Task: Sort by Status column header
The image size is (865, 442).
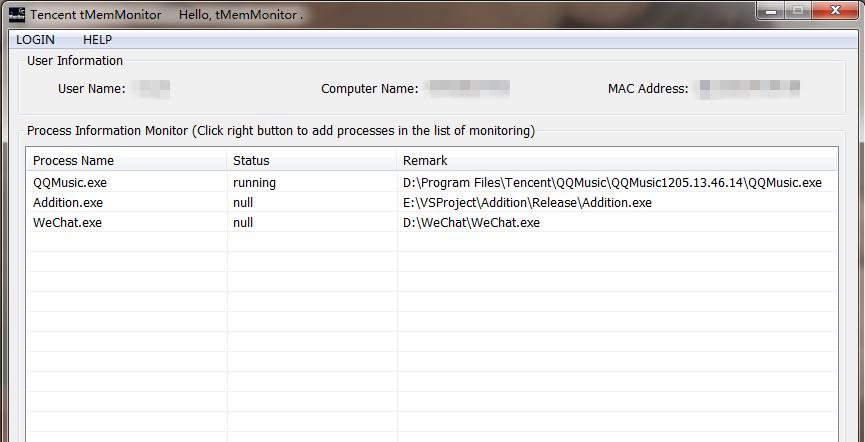Action: pyautogui.click(x=312, y=161)
